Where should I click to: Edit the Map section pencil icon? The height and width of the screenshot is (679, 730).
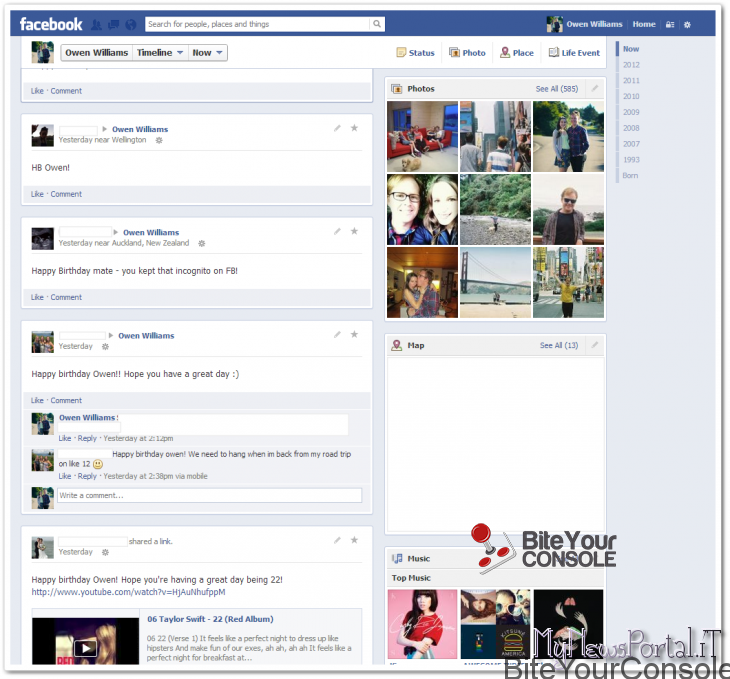click(x=595, y=345)
